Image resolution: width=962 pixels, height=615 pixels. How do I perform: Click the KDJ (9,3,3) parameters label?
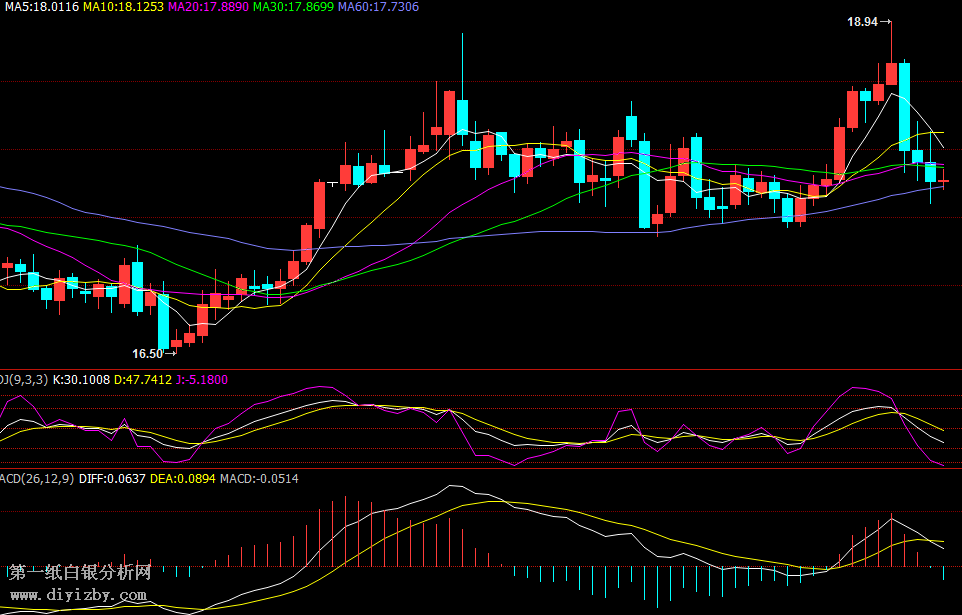click(x=24, y=380)
